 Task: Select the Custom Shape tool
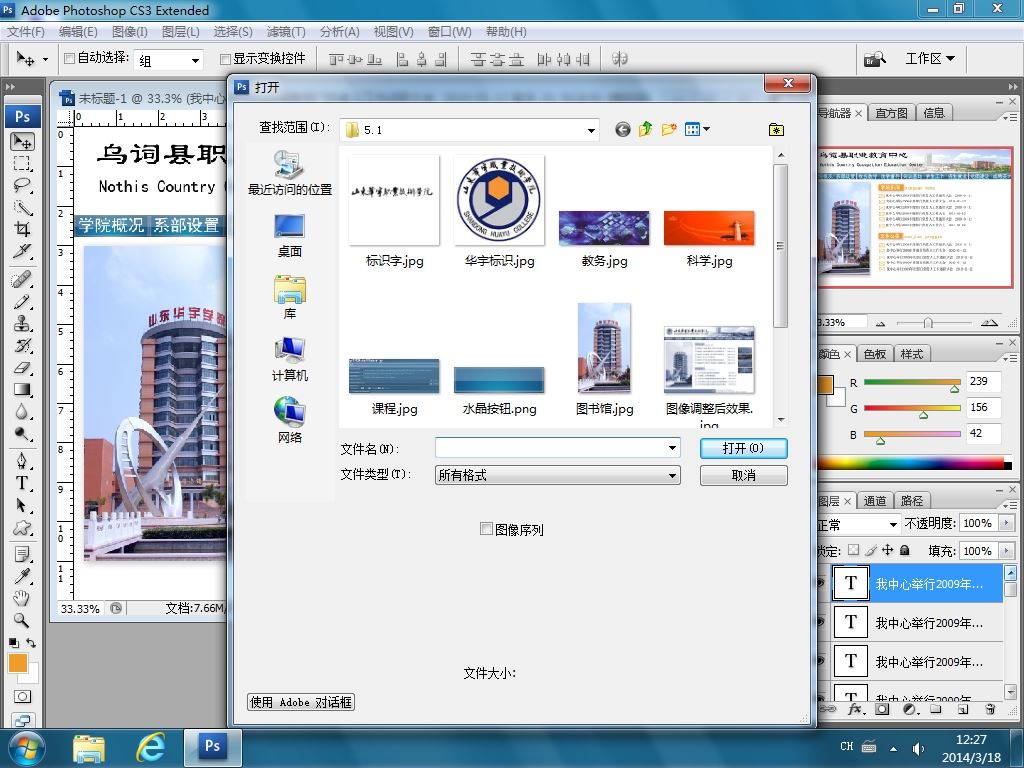click(23, 527)
